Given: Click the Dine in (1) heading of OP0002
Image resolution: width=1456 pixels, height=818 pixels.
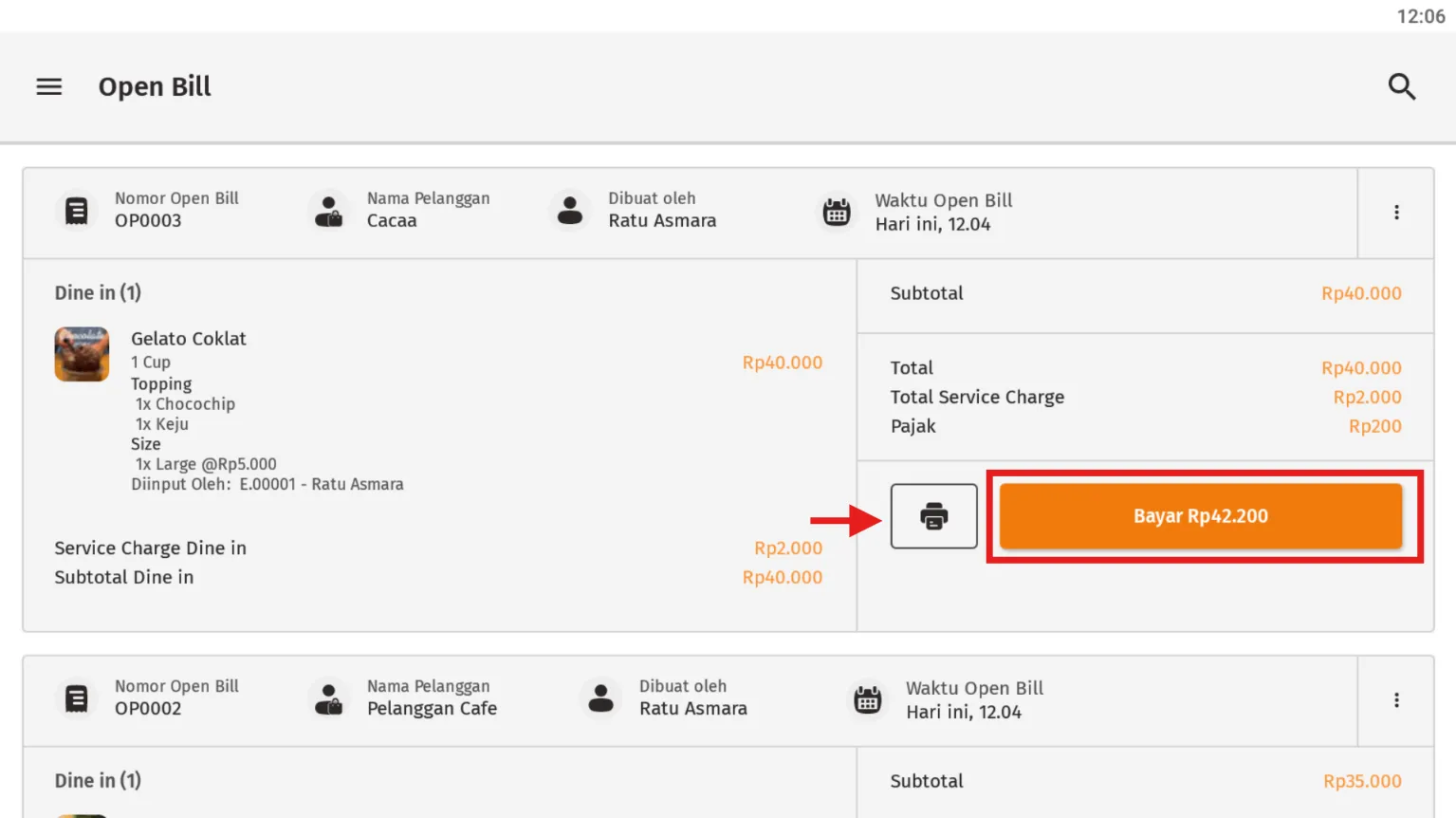Looking at the screenshot, I should [98, 781].
